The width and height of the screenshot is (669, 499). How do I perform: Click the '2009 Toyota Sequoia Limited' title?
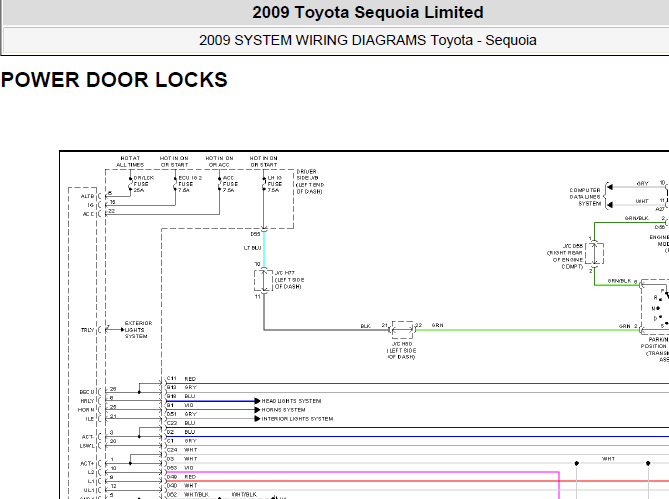(x=368, y=12)
